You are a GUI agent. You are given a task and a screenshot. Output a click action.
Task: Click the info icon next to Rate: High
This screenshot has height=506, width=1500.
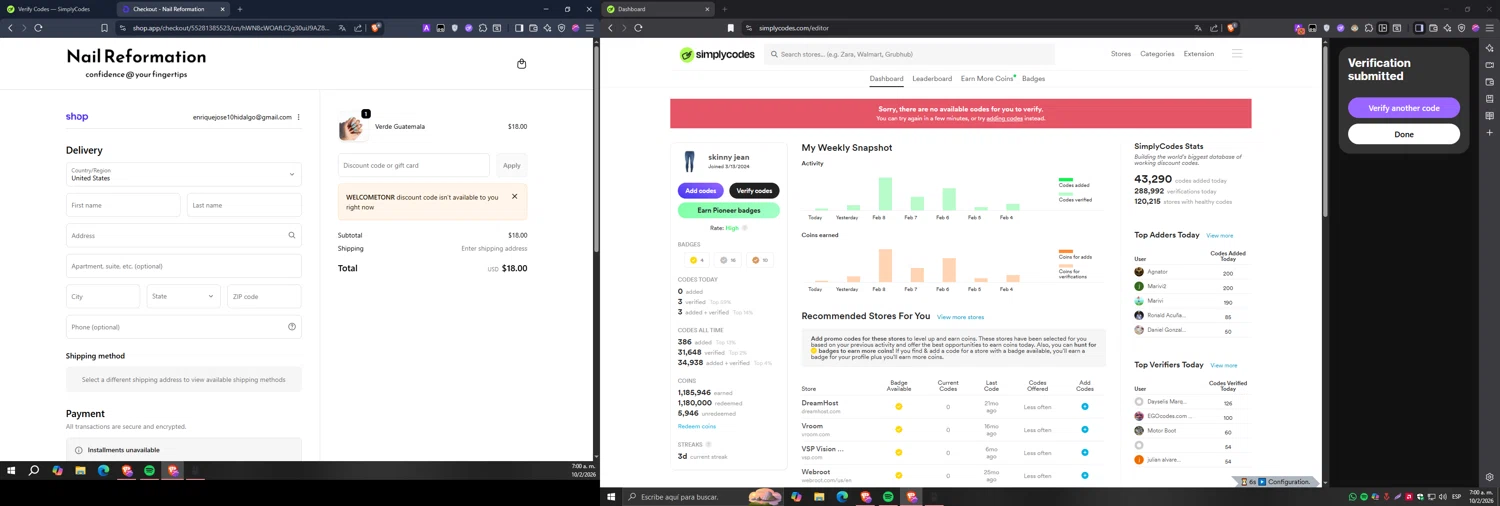(x=745, y=228)
